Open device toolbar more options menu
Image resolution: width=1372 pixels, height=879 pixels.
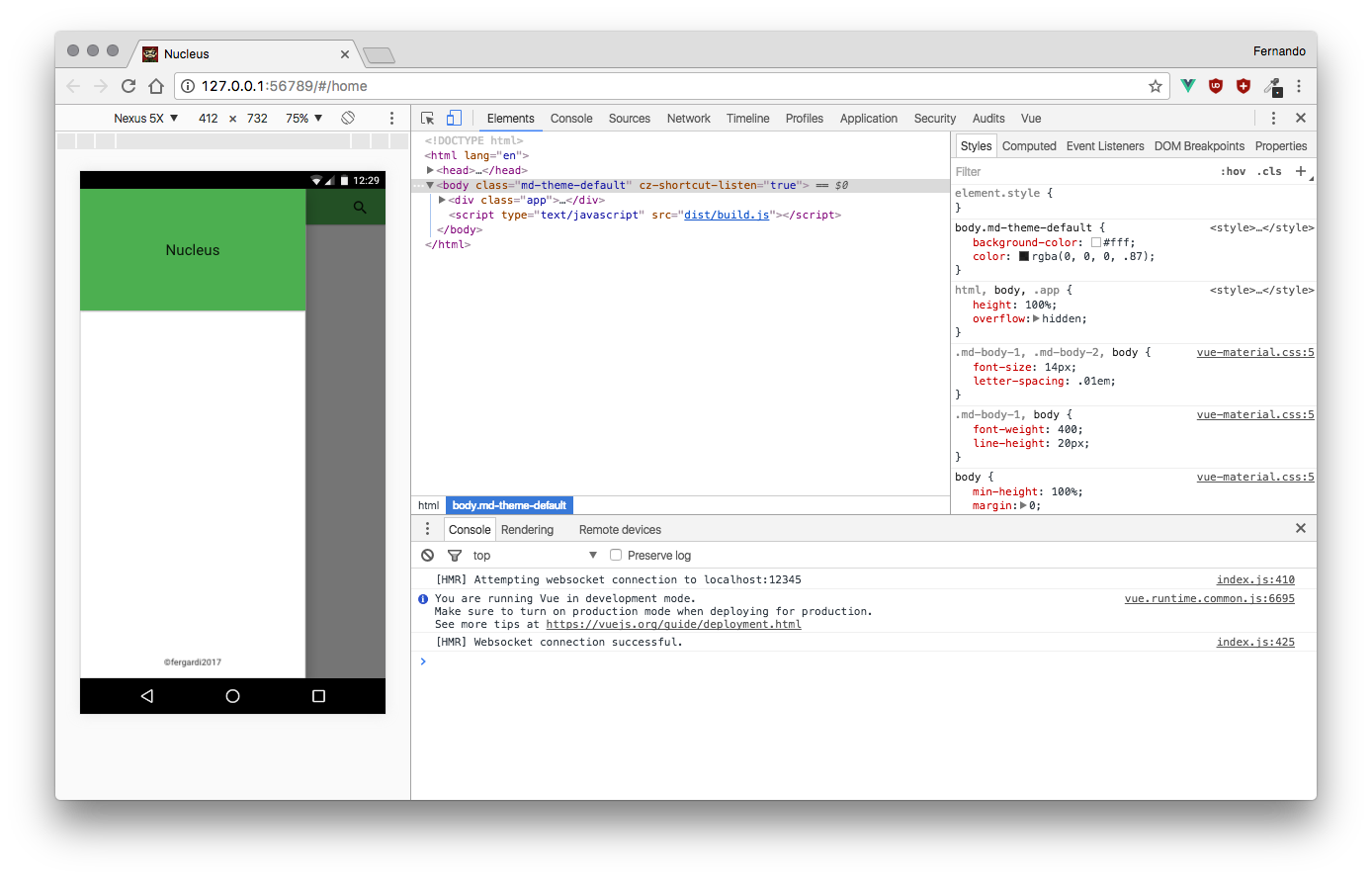391,118
